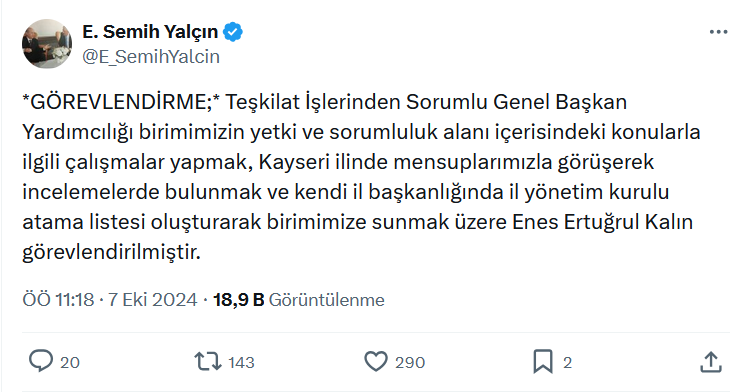The width and height of the screenshot is (749, 392).
Task: Click the blue verified badge
Action: click(x=233, y=32)
